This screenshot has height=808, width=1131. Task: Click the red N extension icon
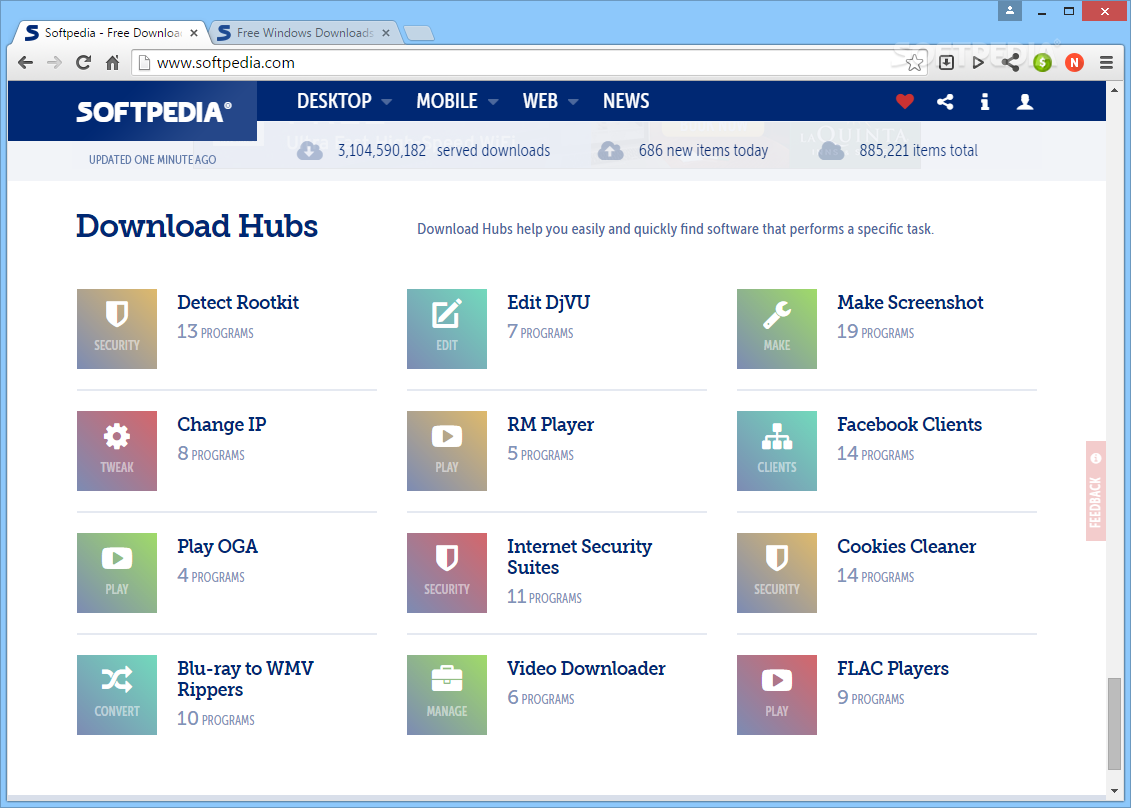coord(1074,63)
